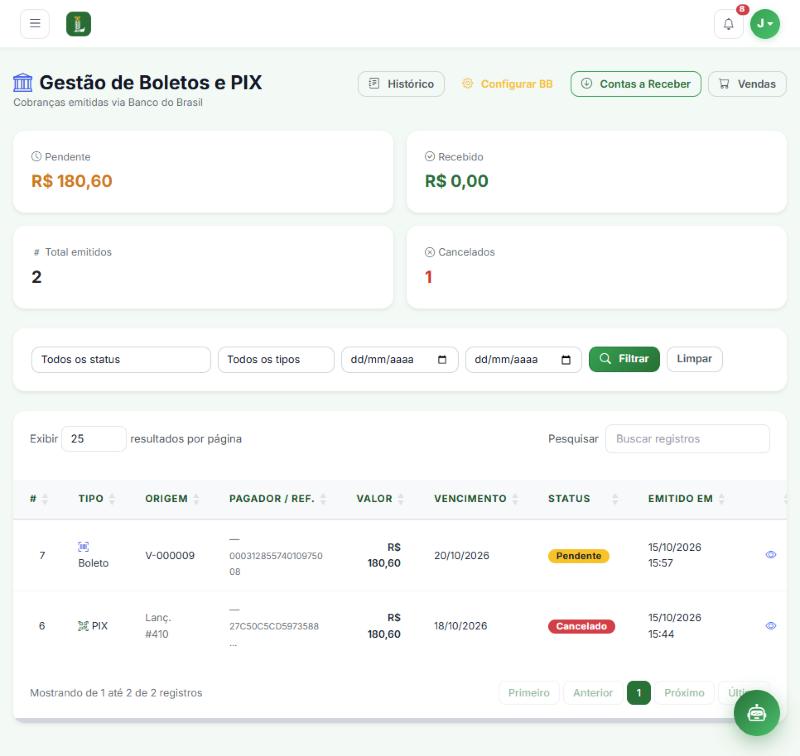Open the hamburger sidebar menu
The width and height of the screenshot is (800, 756).
35,23
